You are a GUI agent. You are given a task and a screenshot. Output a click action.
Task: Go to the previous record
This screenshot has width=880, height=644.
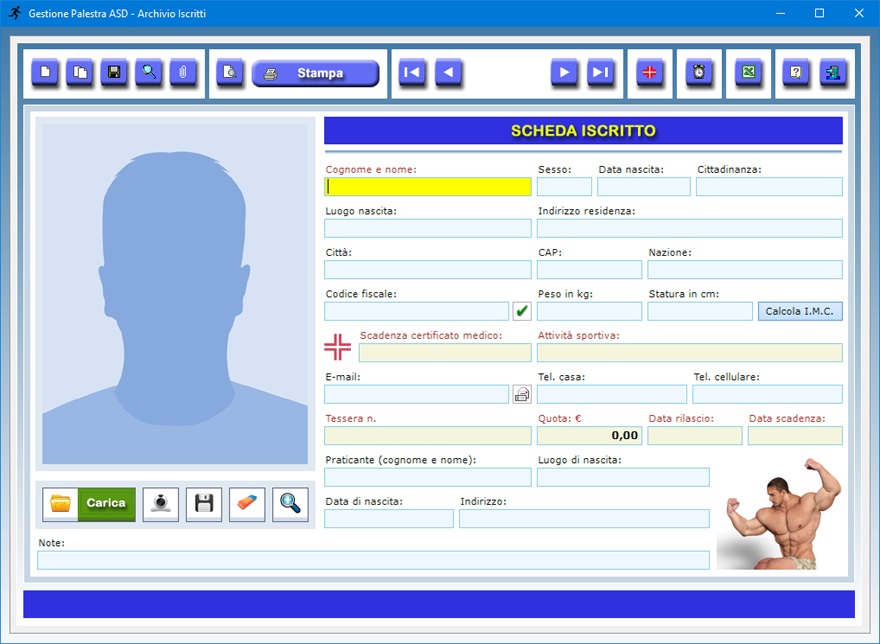click(448, 72)
